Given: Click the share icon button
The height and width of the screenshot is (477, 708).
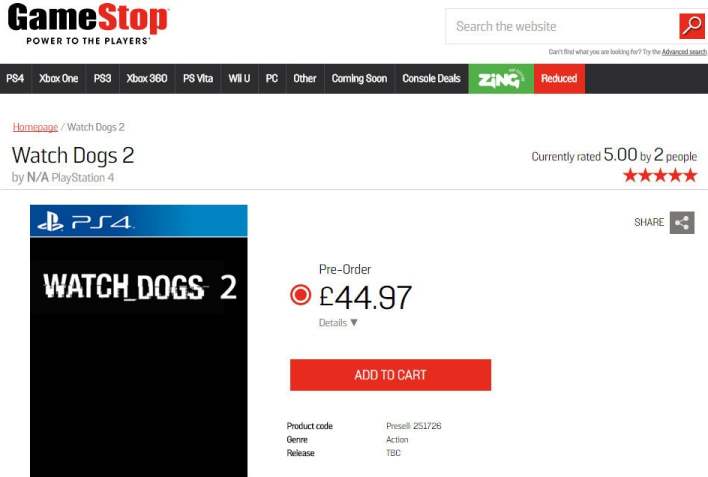Looking at the screenshot, I should tap(682, 222).
